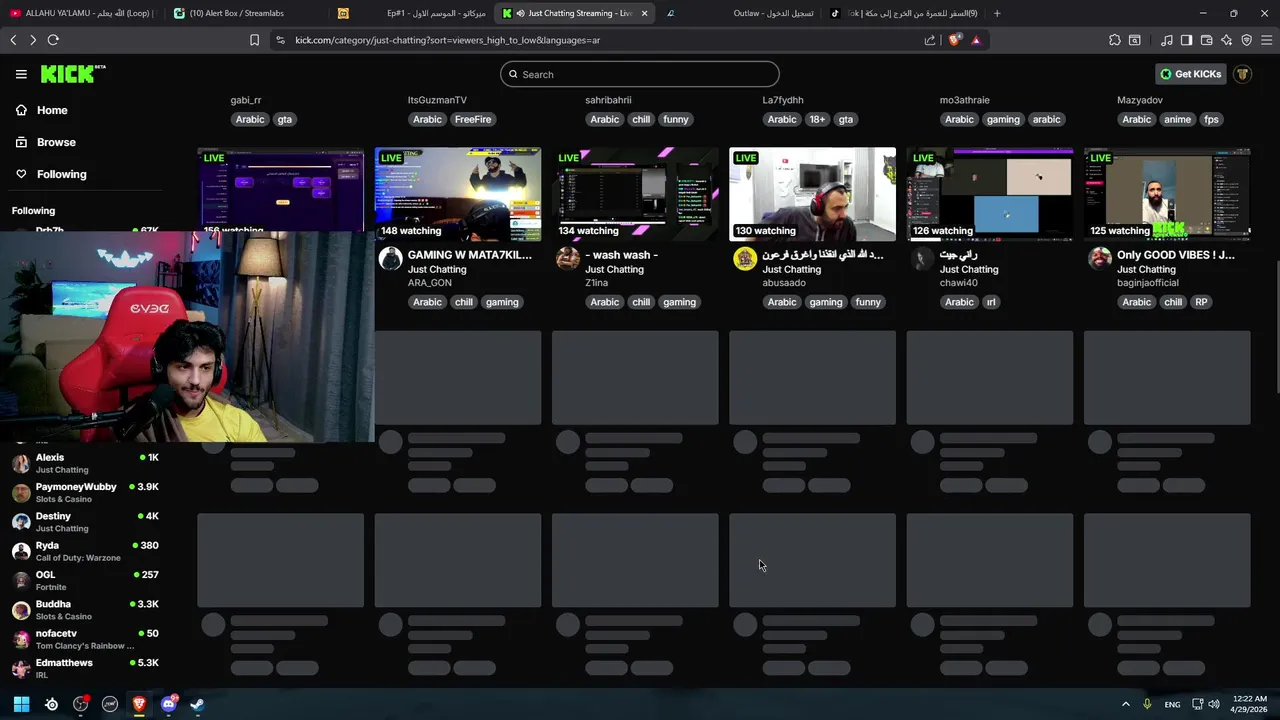Open baginjaofficial stream thumbnail with 125 watching
This screenshot has height=720, width=1280.
click(1167, 194)
